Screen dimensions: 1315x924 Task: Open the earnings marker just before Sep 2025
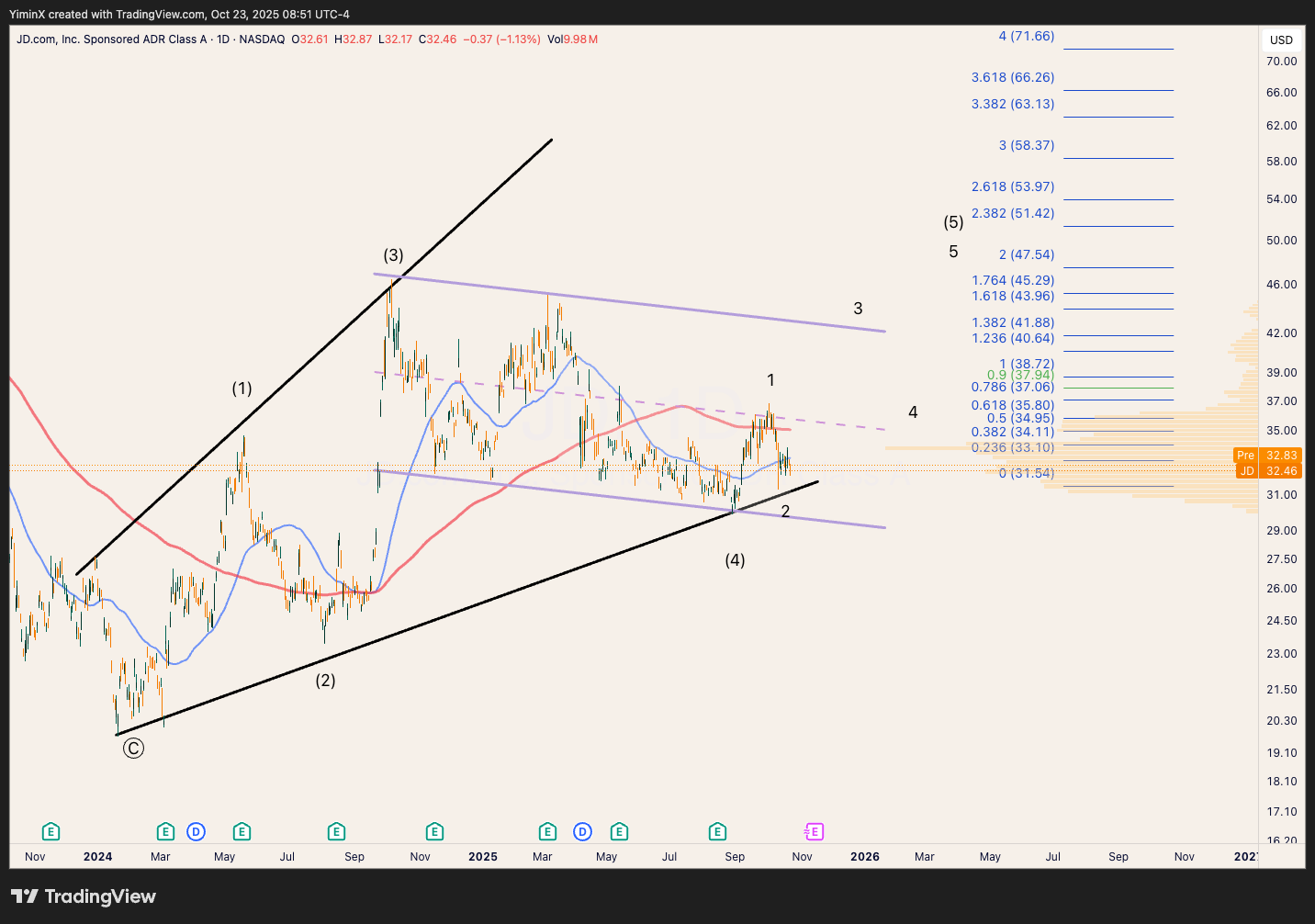coord(717,832)
